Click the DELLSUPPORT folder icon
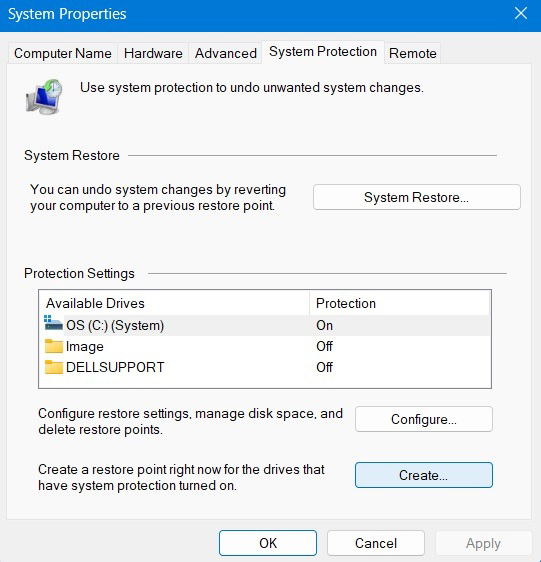Viewport: 541px width, 562px height. pyautogui.click(x=53, y=367)
